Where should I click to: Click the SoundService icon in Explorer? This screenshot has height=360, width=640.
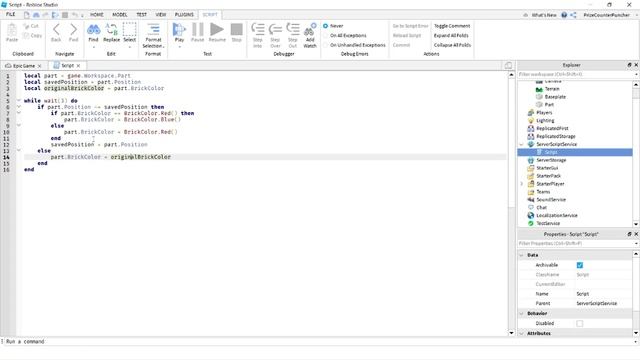[531, 200]
